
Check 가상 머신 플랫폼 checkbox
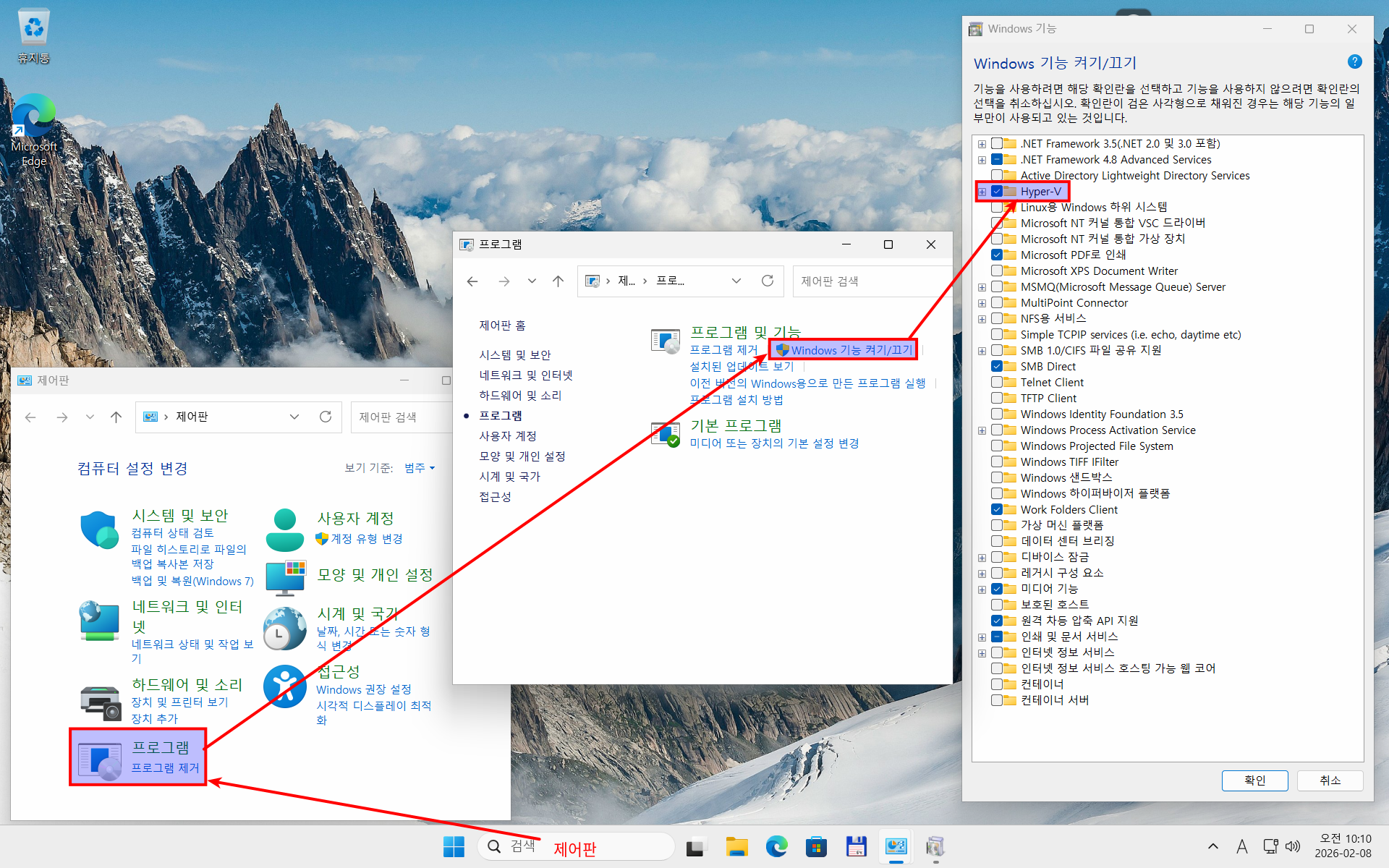[x=997, y=525]
